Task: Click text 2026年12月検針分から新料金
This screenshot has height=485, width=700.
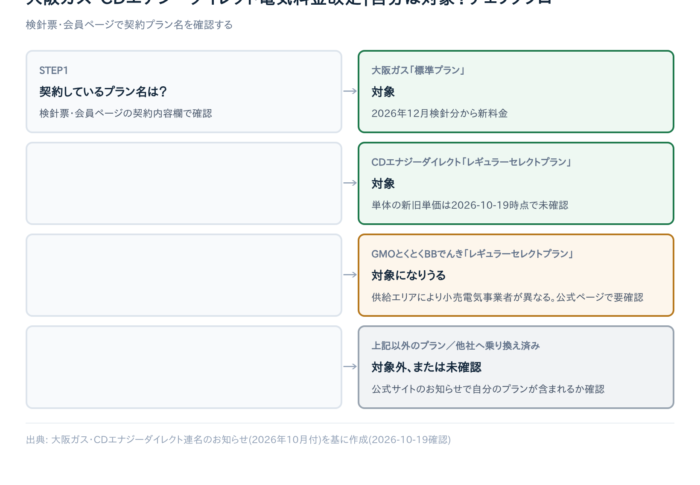Action: [439, 113]
